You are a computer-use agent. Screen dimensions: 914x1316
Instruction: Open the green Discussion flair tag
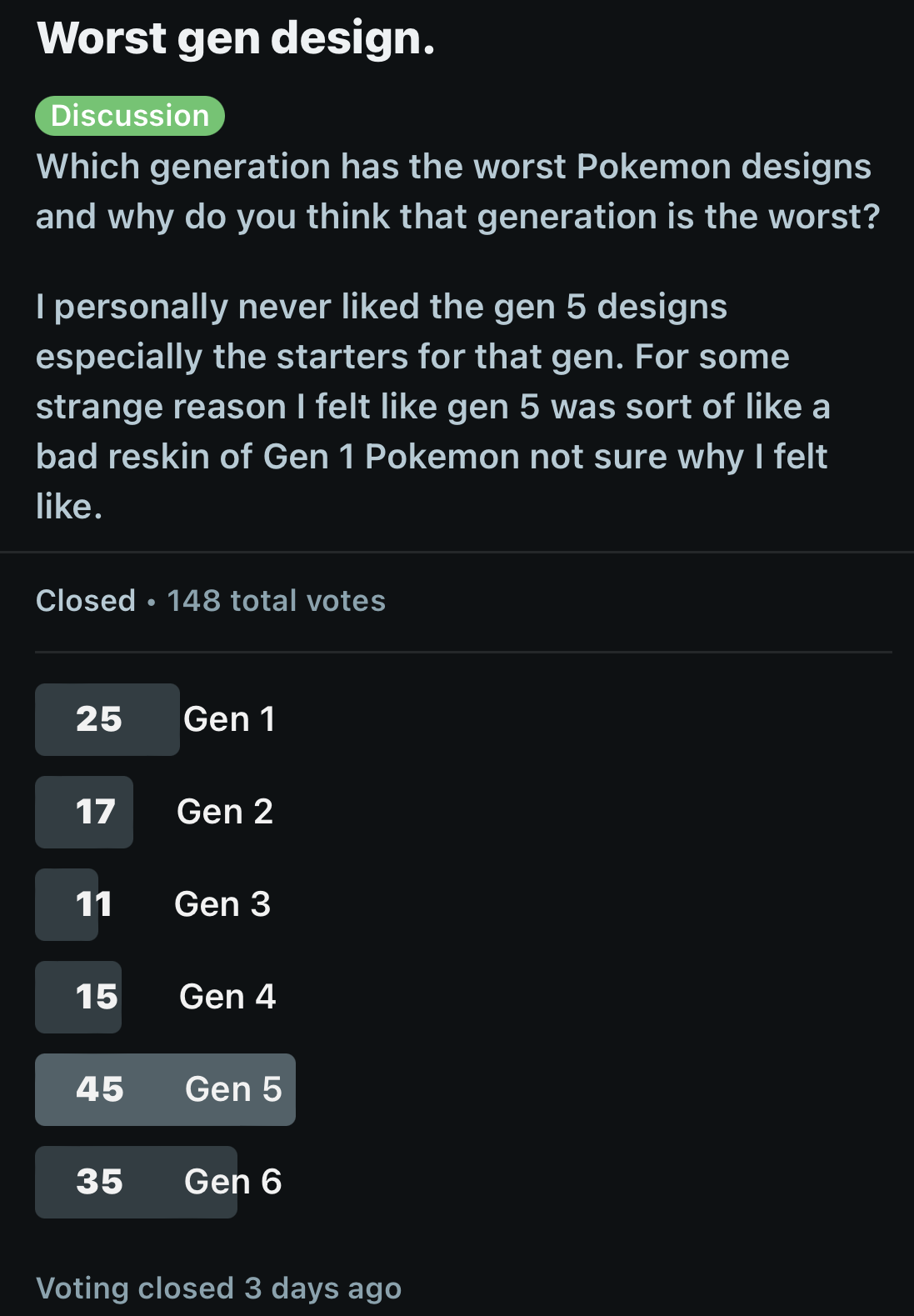coord(130,116)
